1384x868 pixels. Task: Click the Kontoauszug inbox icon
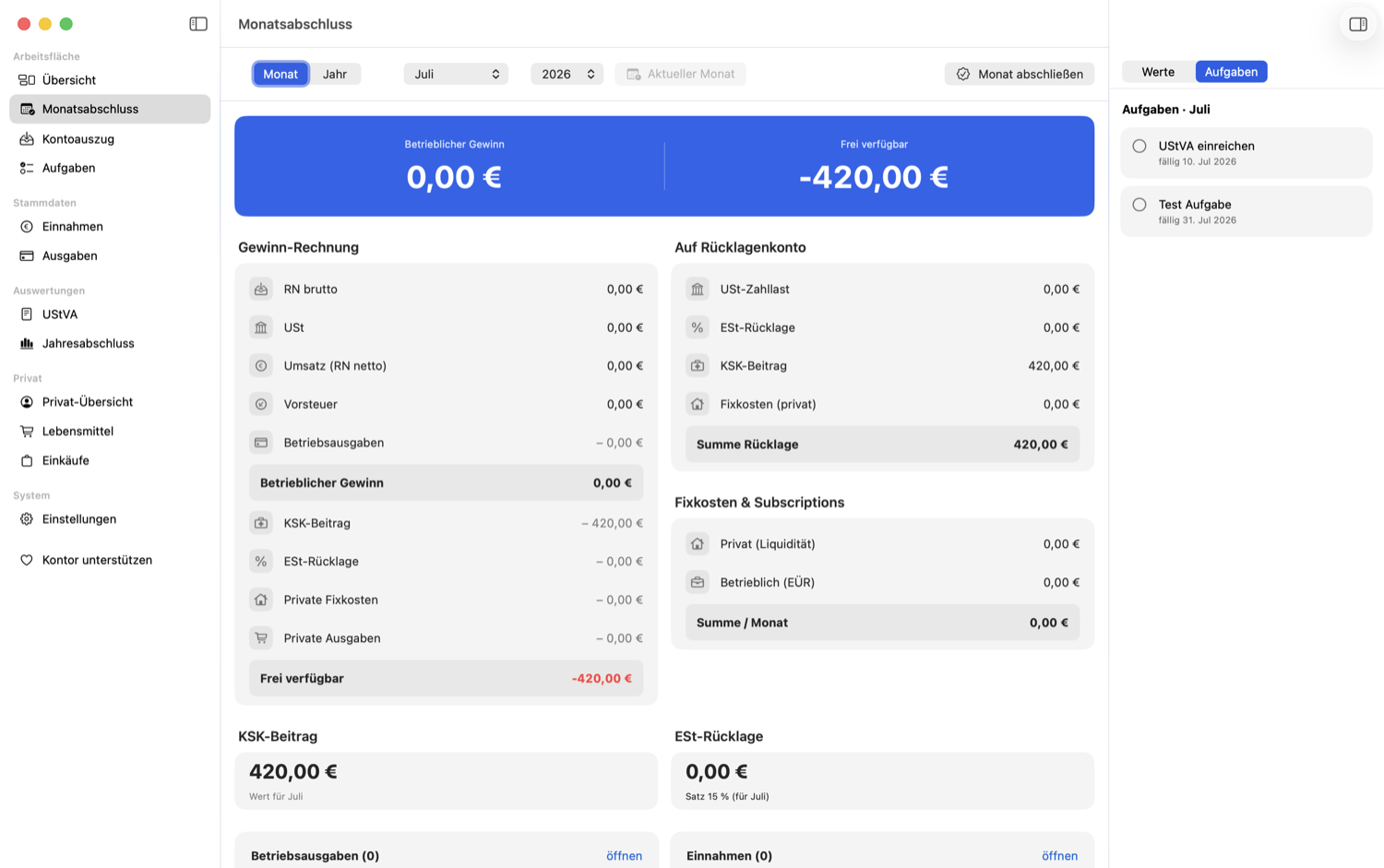27,139
